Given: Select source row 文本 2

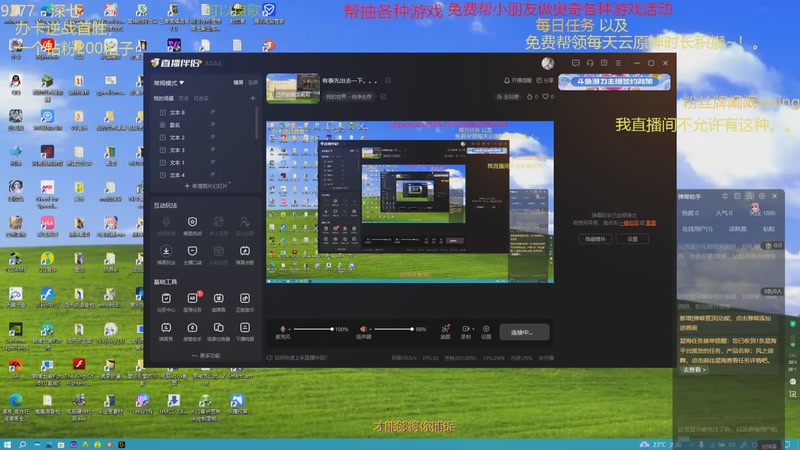Looking at the screenshot, I should (x=204, y=137).
